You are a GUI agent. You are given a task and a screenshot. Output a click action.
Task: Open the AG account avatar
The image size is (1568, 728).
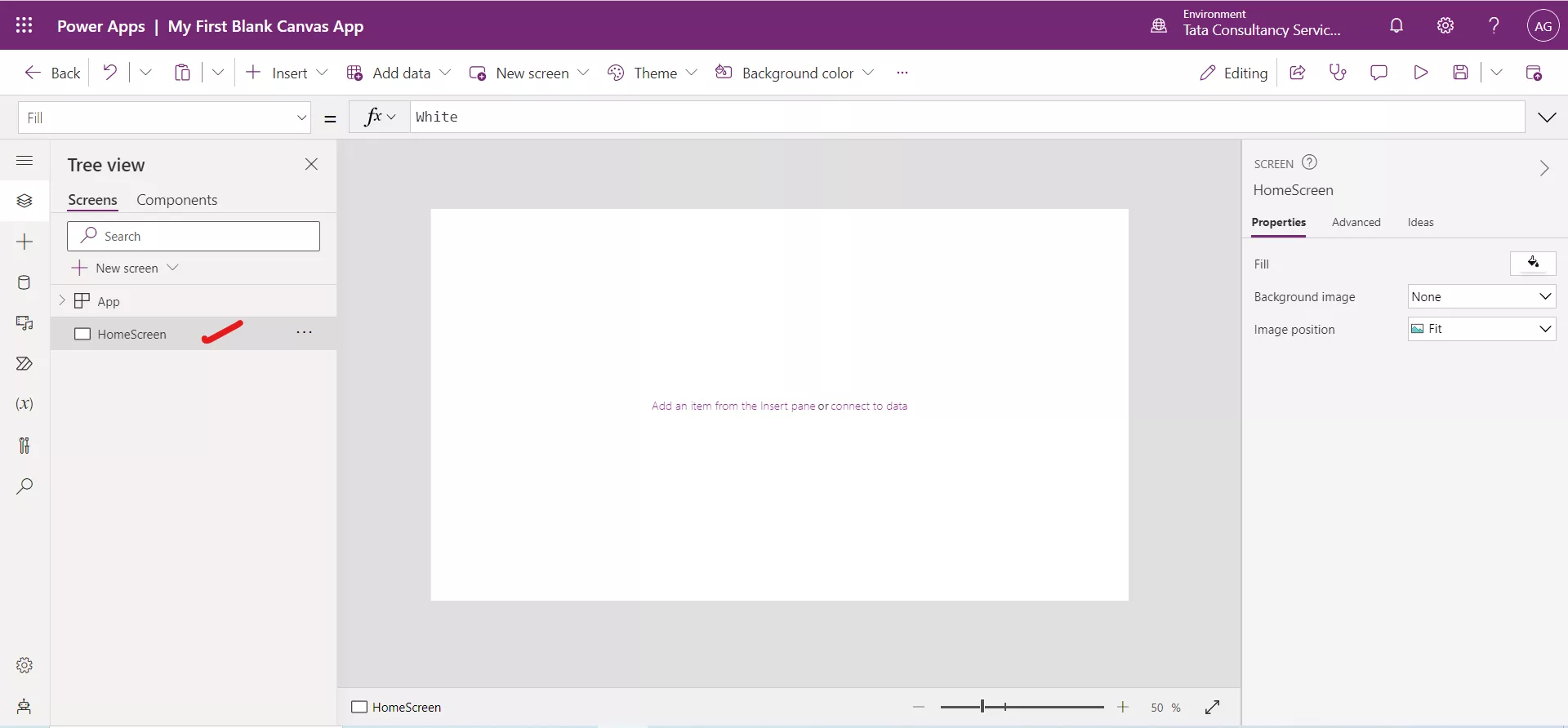(x=1543, y=25)
